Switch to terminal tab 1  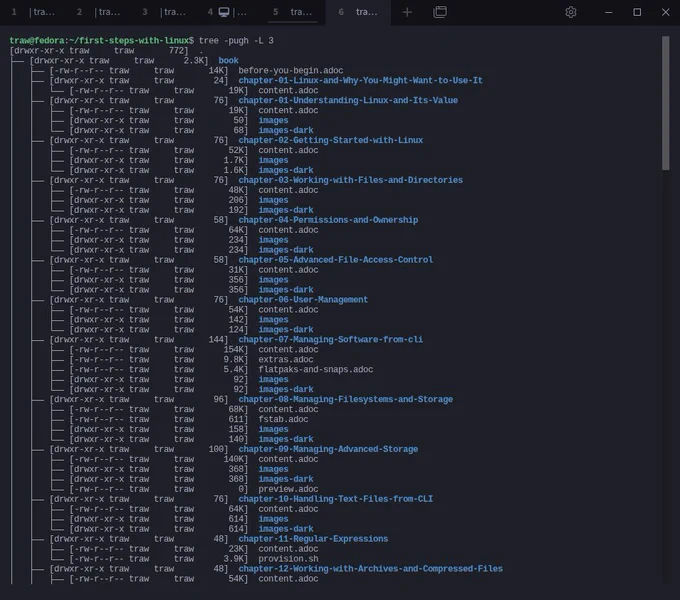tap(33, 12)
